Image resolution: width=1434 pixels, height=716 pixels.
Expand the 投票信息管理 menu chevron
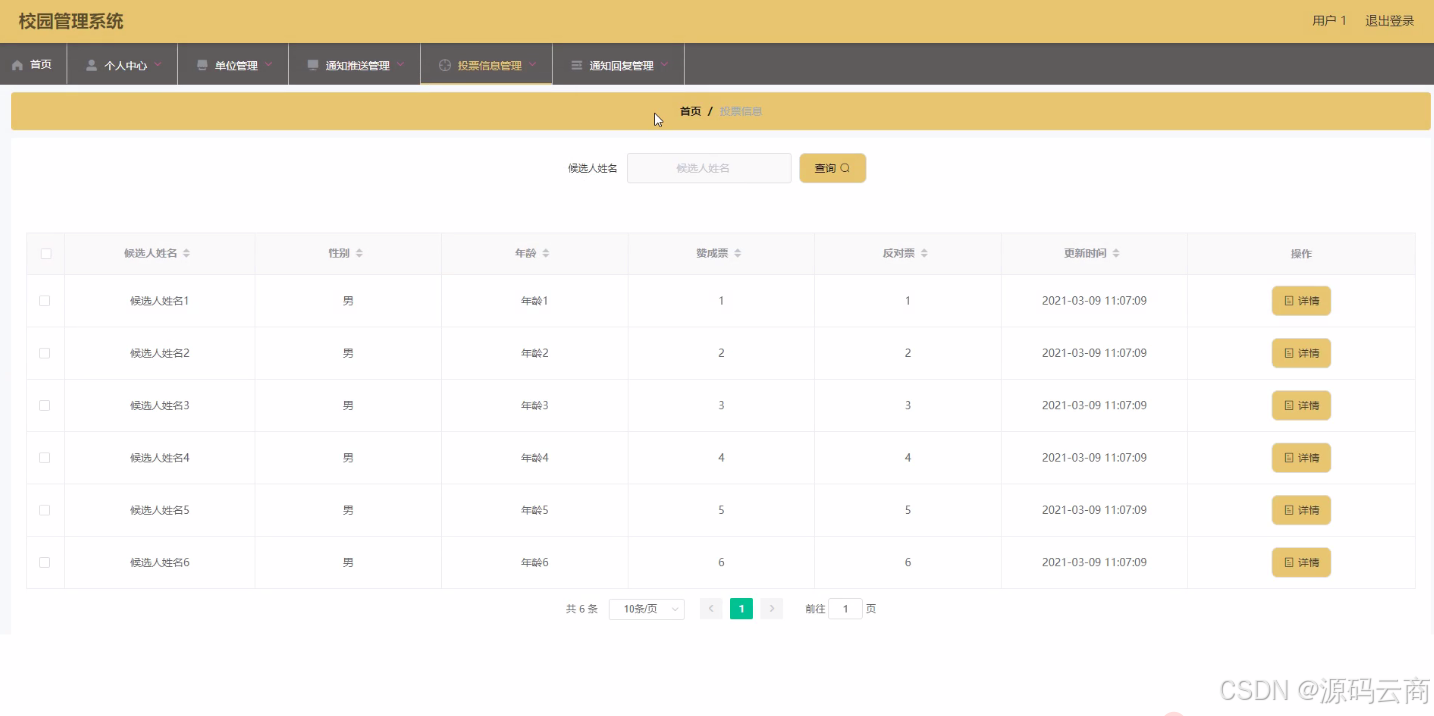click(x=533, y=65)
